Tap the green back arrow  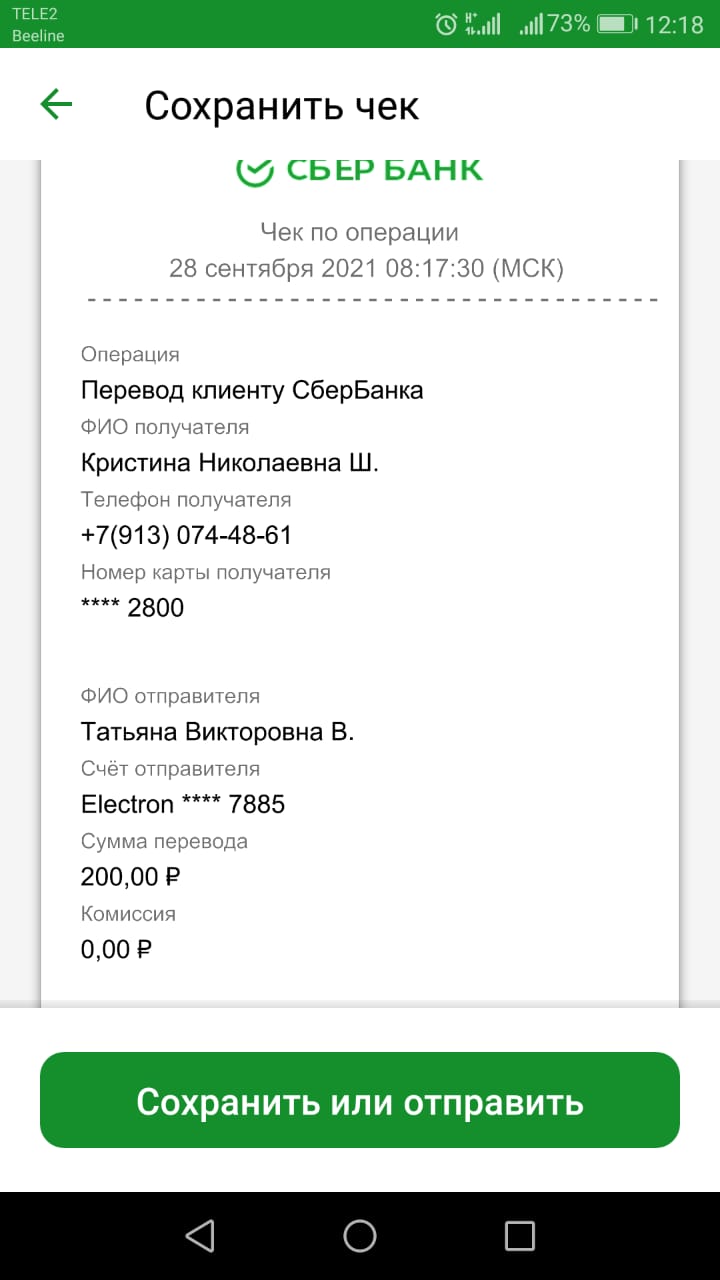(56, 104)
